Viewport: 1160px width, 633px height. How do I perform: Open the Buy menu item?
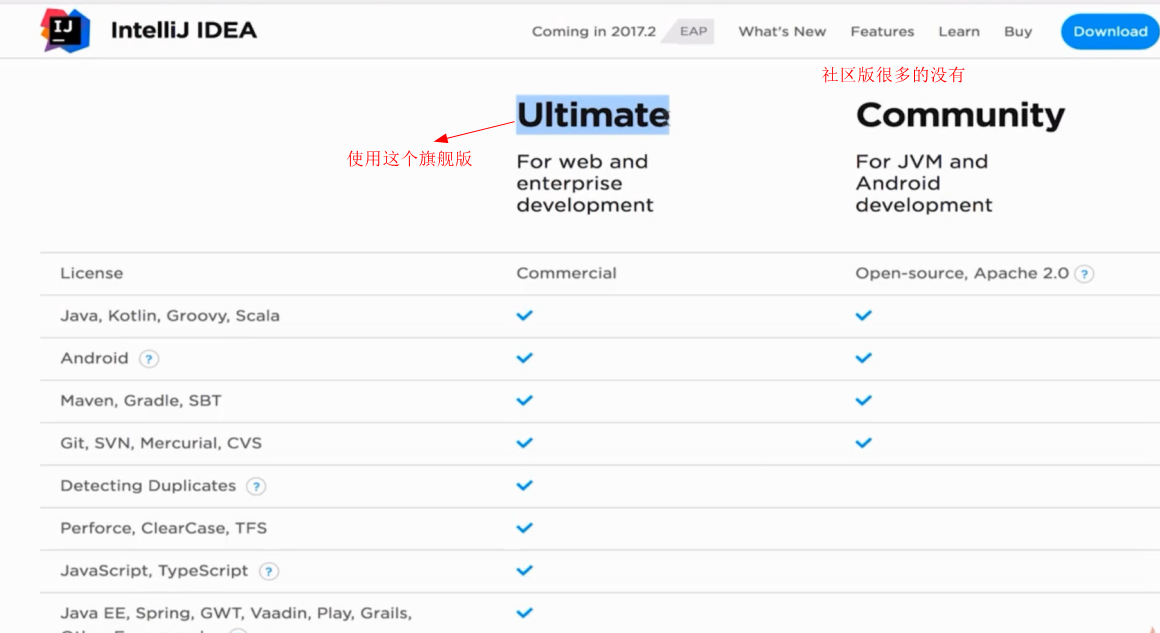coord(1018,32)
